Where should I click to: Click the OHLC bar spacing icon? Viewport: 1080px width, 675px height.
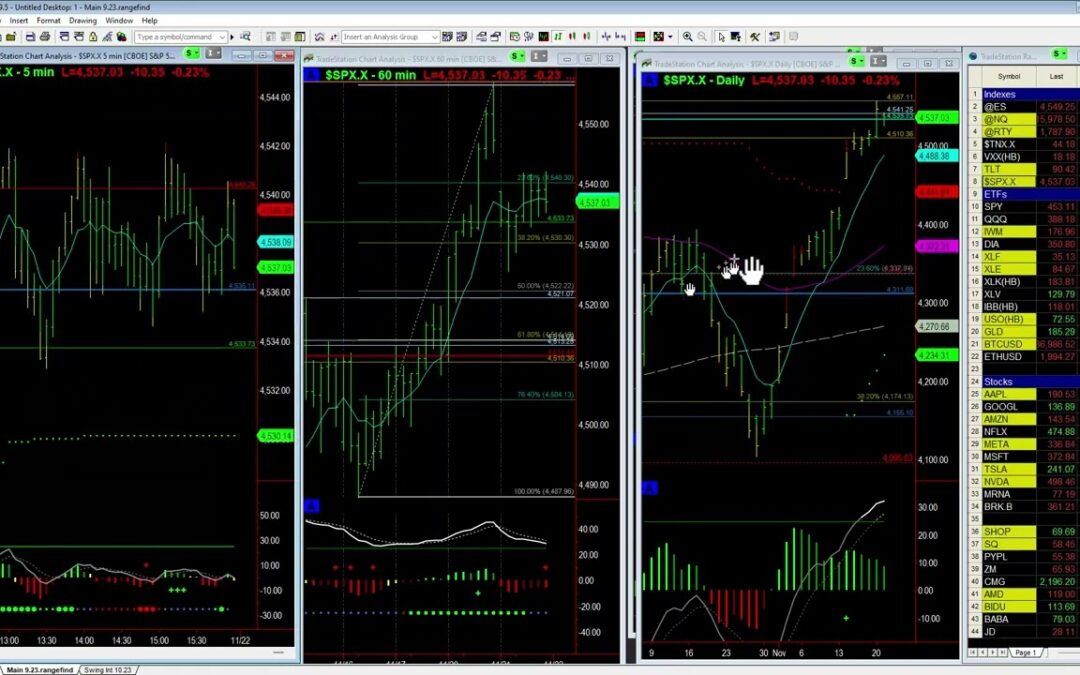[x=605, y=37]
